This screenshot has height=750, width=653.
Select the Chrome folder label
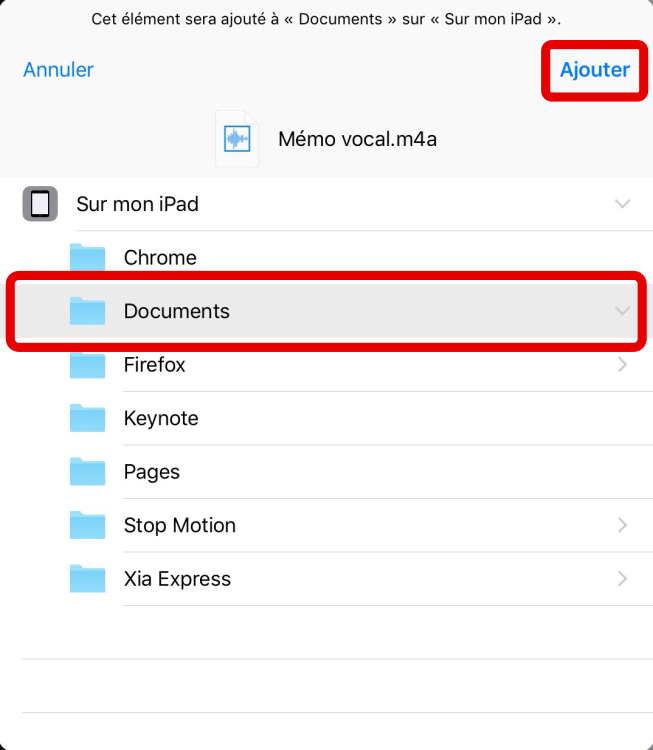coord(160,258)
